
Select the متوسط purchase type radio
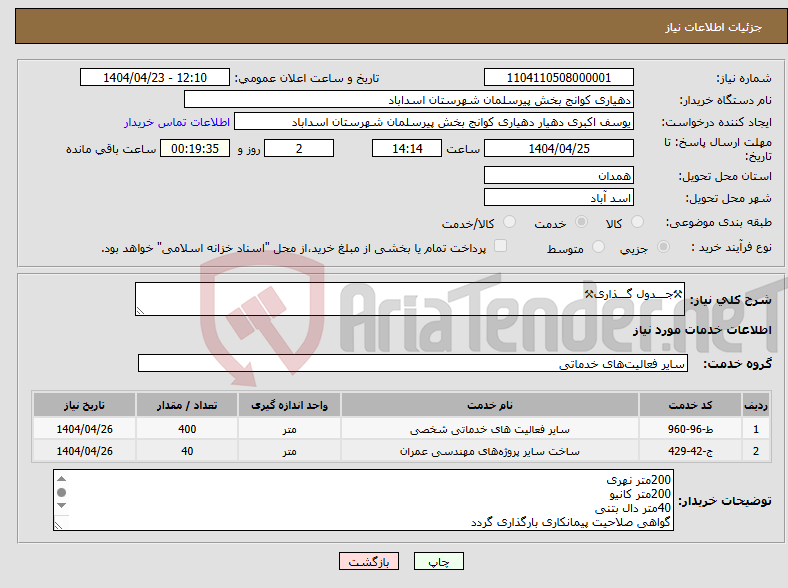(x=598, y=247)
